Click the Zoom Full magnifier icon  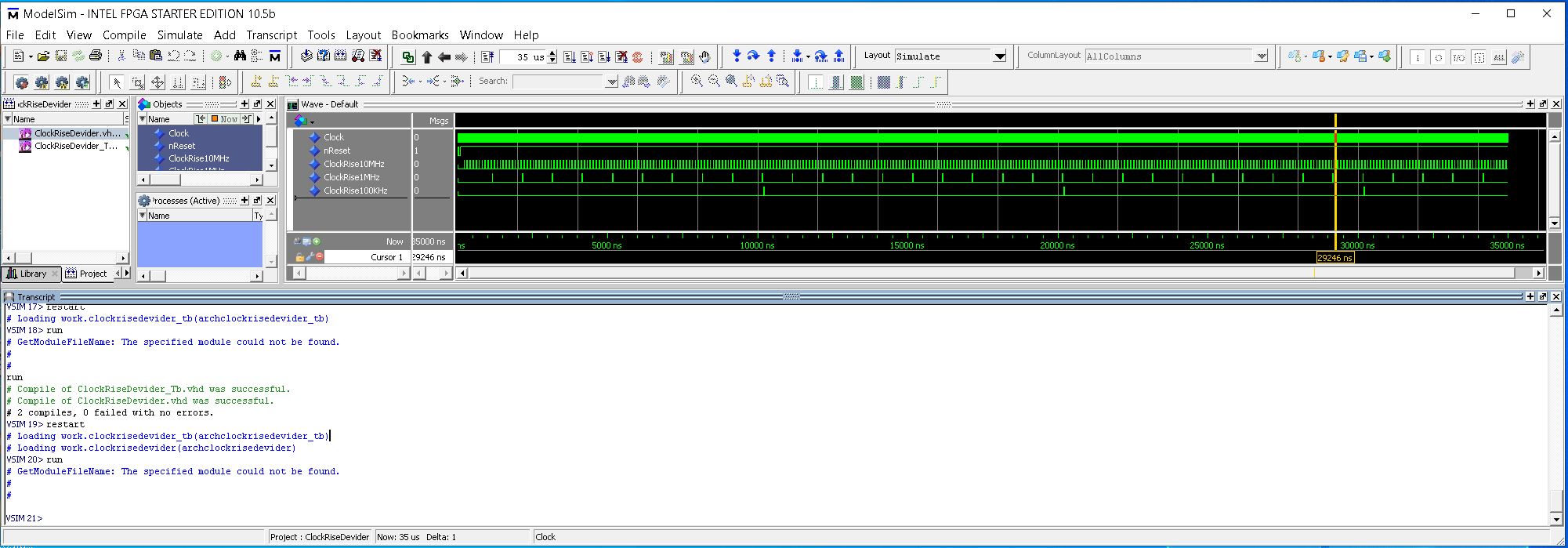[x=731, y=81]
